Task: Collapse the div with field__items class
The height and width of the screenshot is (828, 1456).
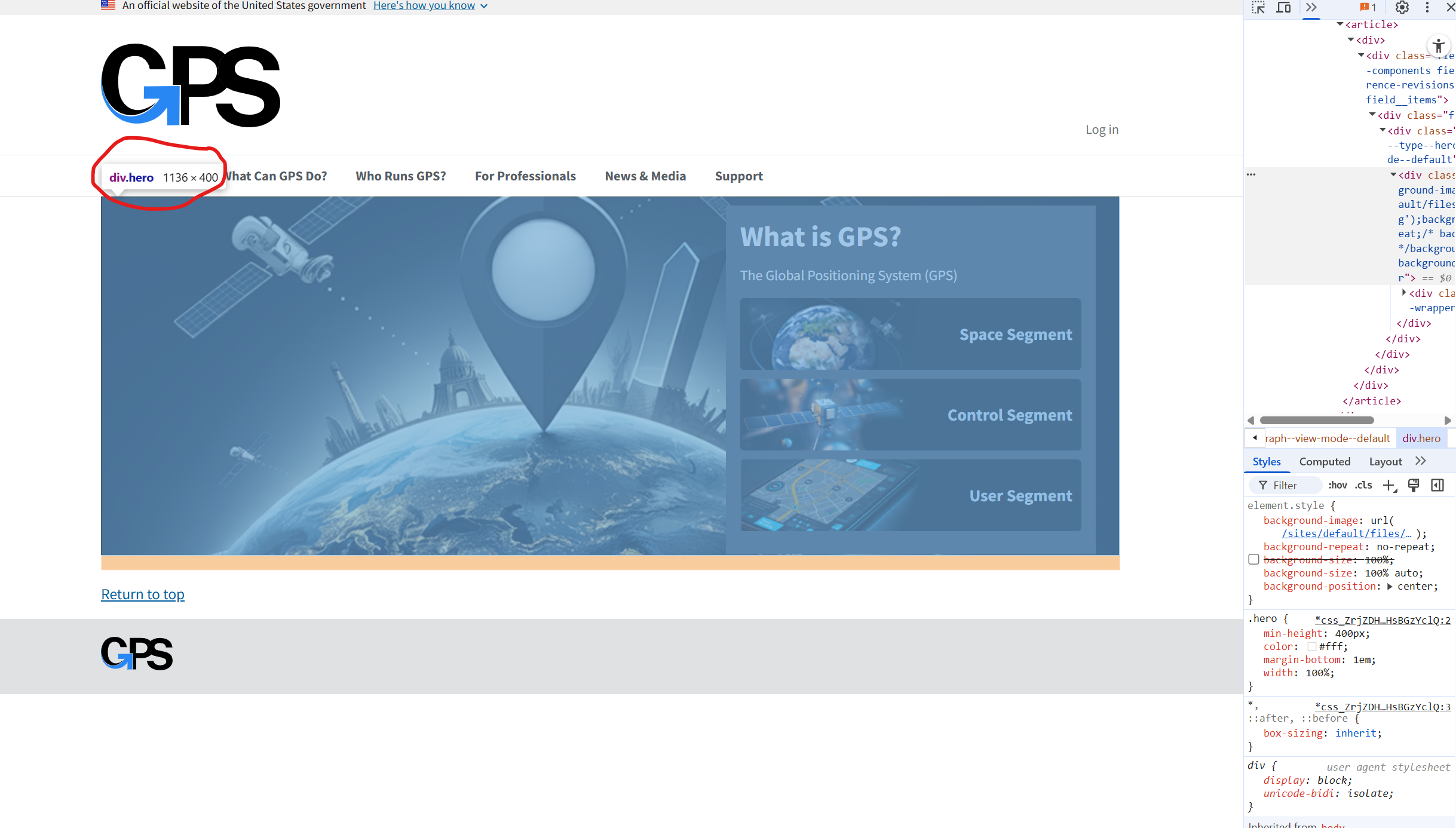Action: point(1361,56)
